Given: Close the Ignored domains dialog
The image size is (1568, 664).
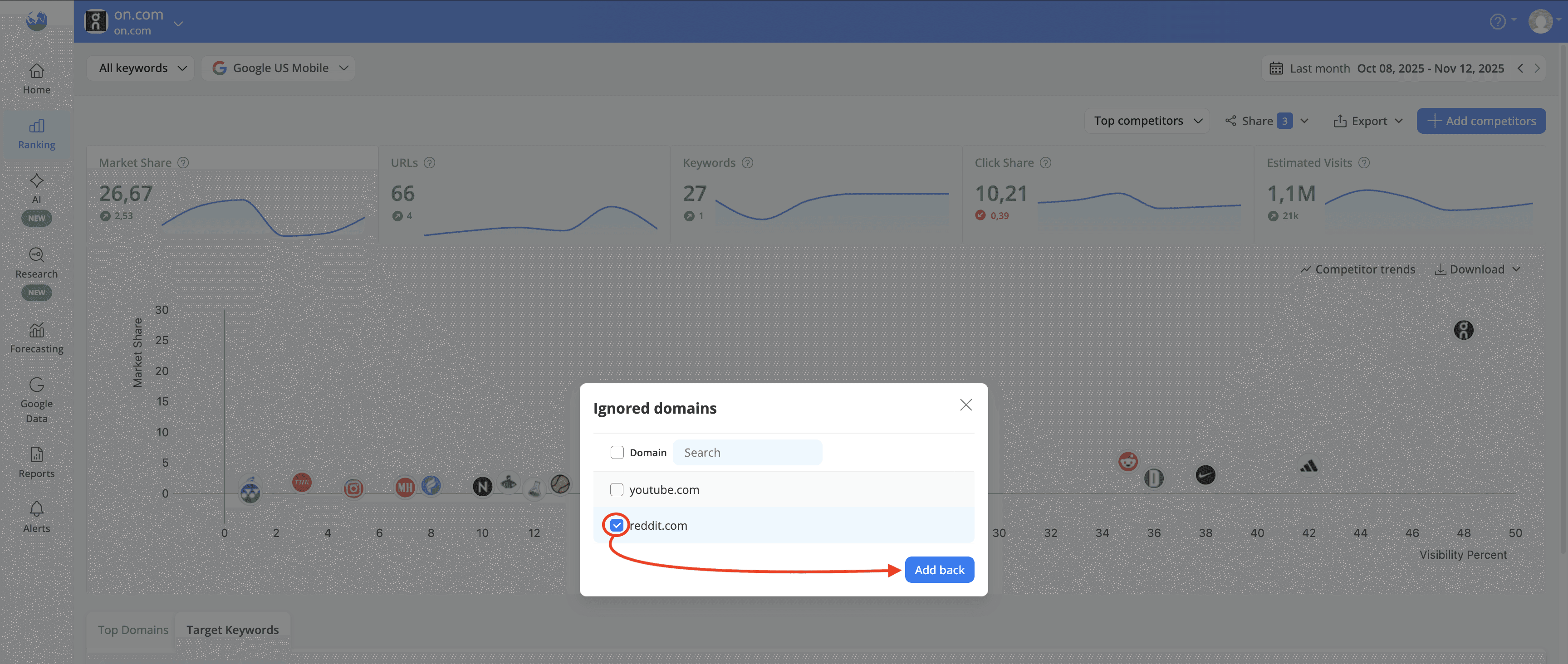Looking at the screenshot, I should pos(965,405).
